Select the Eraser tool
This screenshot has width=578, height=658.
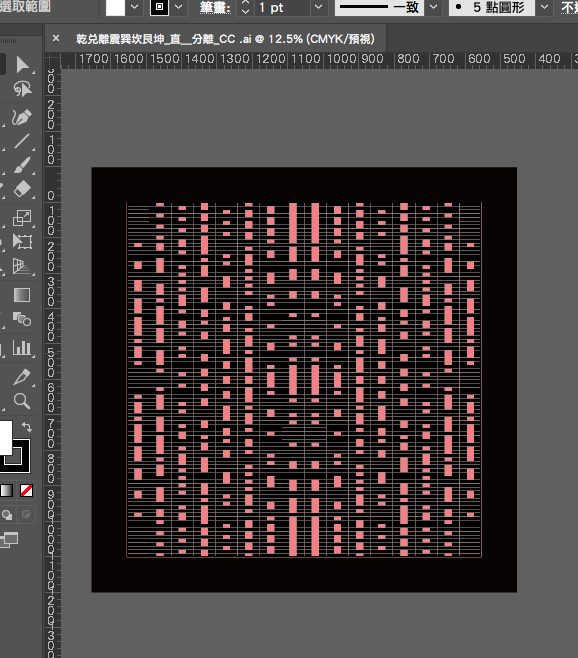[22, 189]
